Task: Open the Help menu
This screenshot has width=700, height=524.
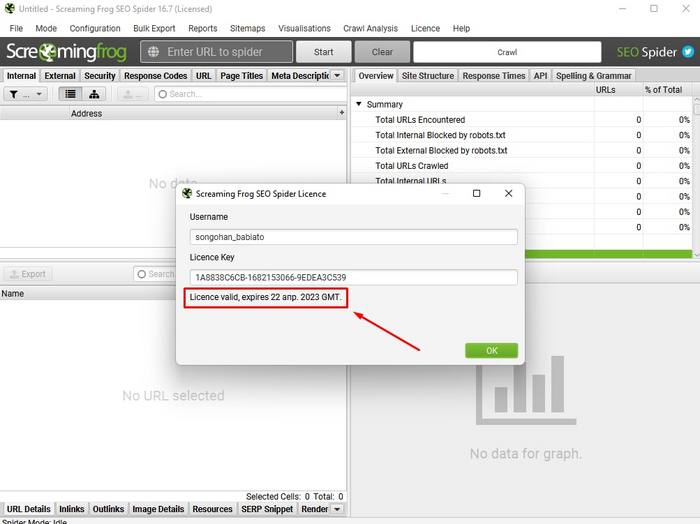Action: tap(461, 28)
